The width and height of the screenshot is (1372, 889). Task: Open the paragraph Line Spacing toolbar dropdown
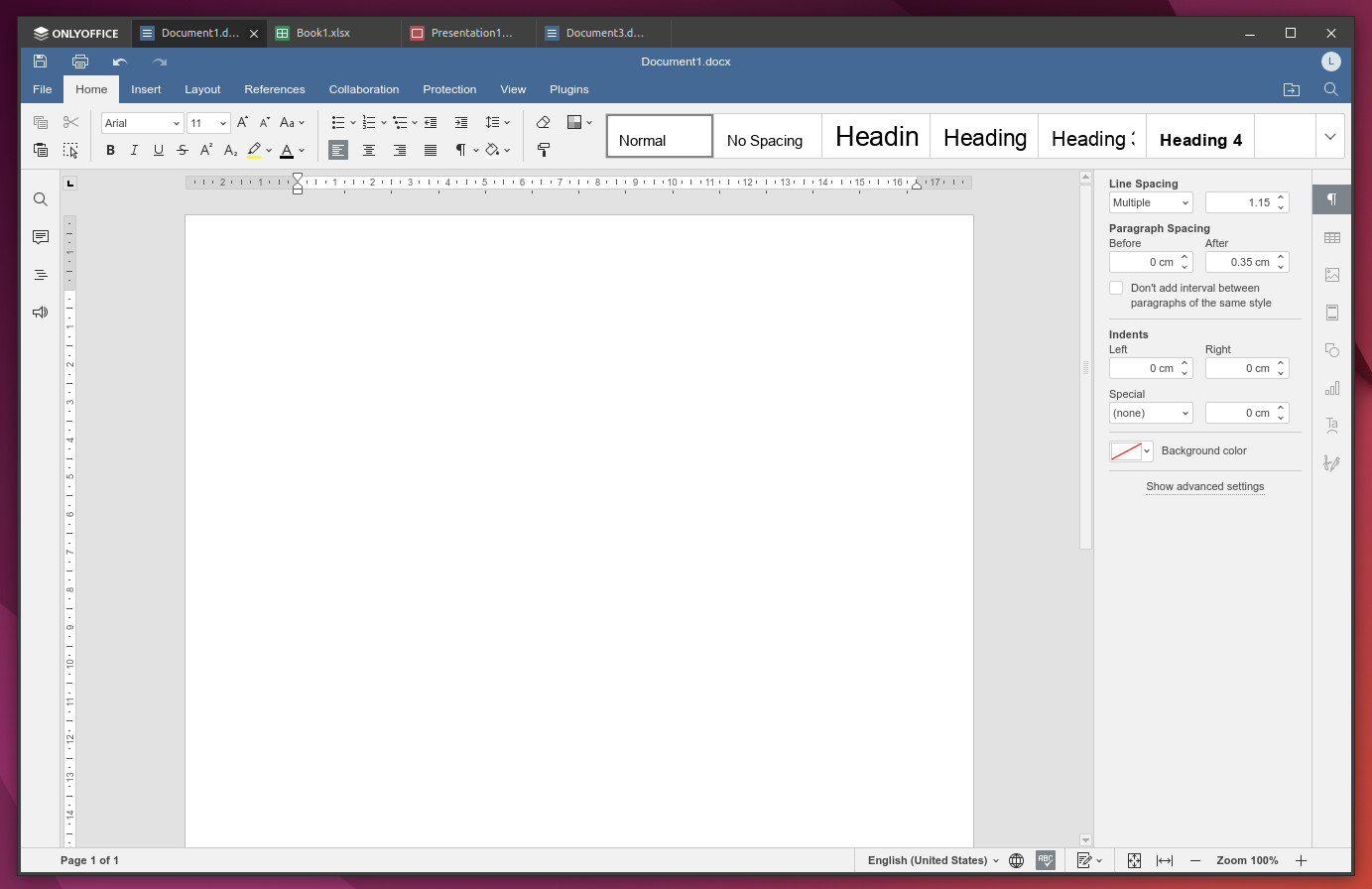[x=497, y=123]
